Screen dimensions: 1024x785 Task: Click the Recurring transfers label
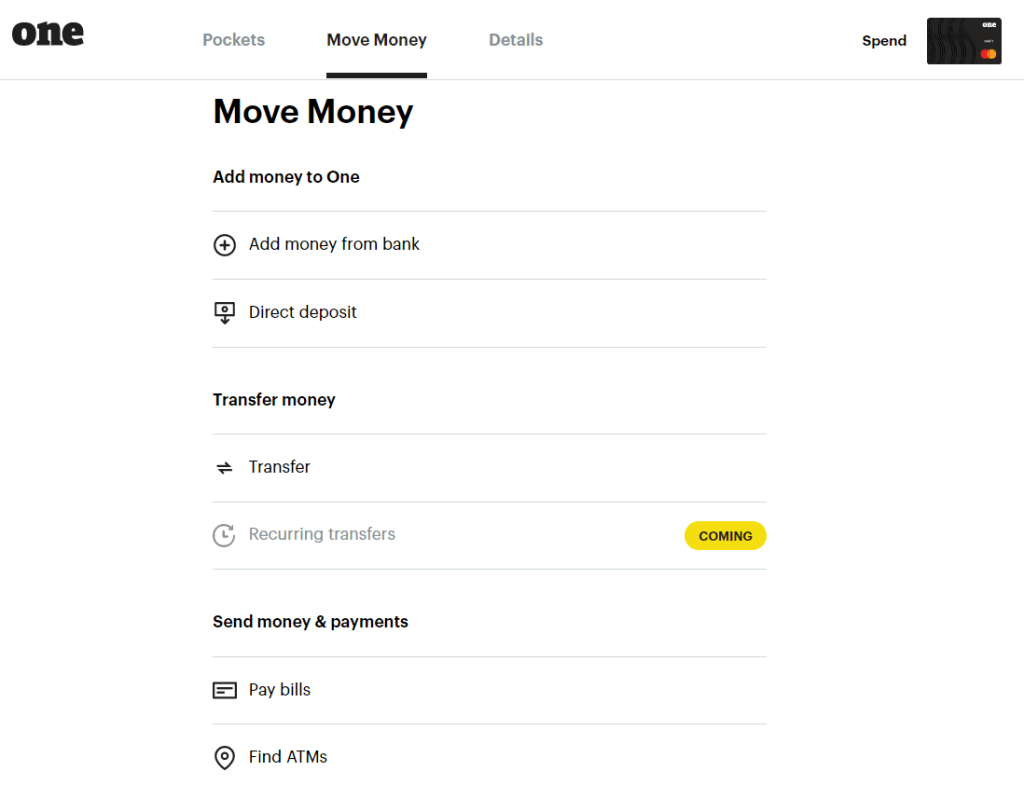[x=322, y=534]
